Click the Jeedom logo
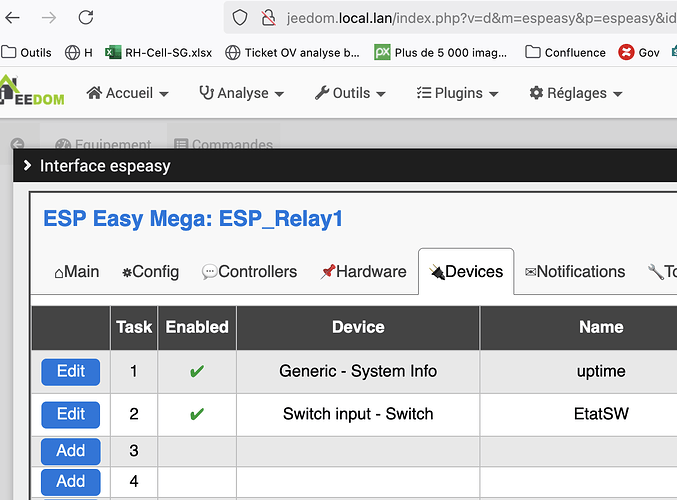 [32, 90]
